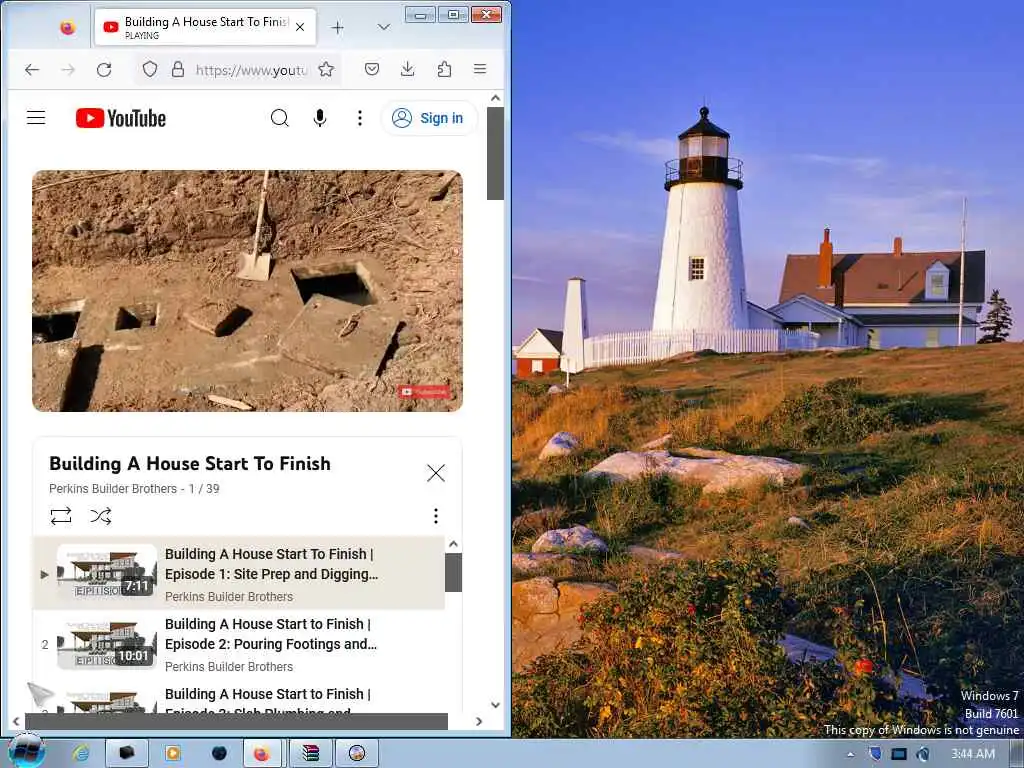The image size is (1024, 768).
Task: Click the YouTube logo to go home
Action: point(121,118)
